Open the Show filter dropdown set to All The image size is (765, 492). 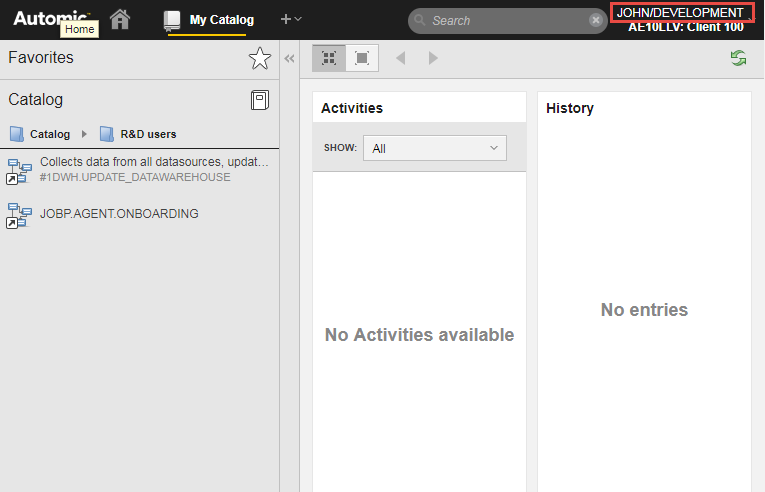[435, 148]
